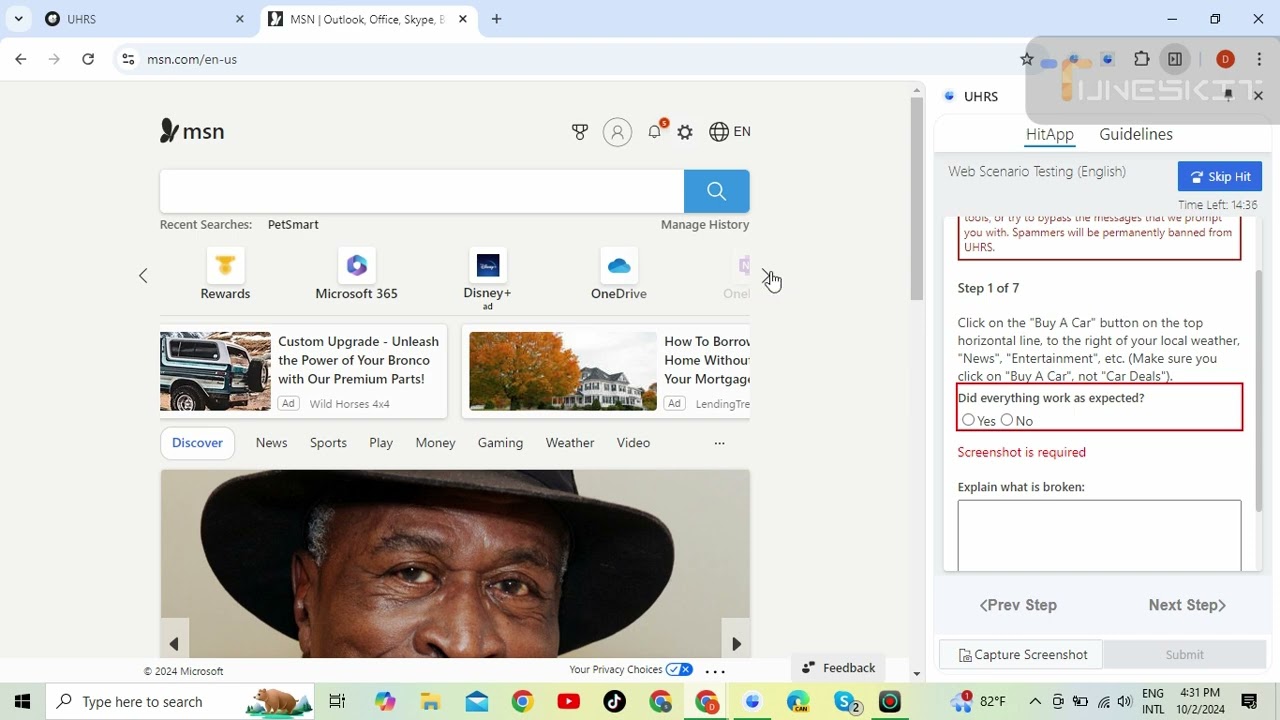Open Microsoft Rewards trophy icon in MSN header
This screenshot has height=720, width=1280.
[580, 132]
